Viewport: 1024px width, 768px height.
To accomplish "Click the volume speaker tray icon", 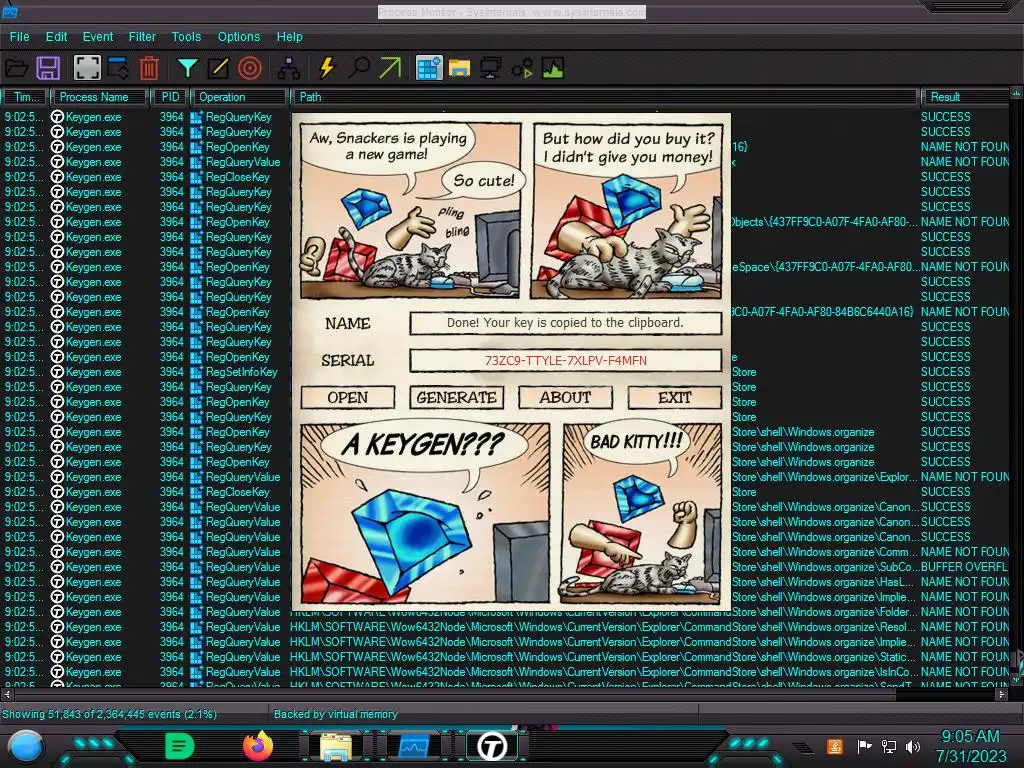I will [912, 746].
